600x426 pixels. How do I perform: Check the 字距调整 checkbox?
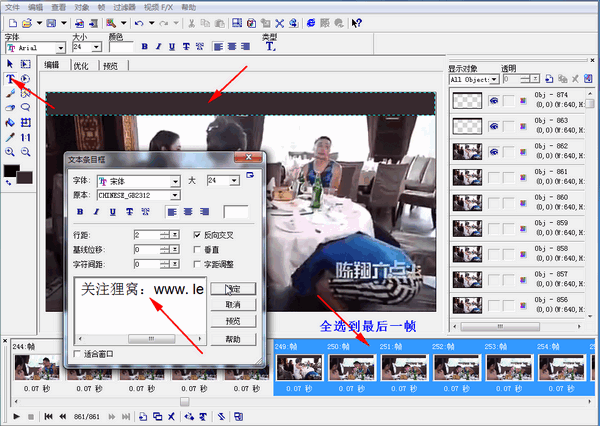[x=197, y=264]
